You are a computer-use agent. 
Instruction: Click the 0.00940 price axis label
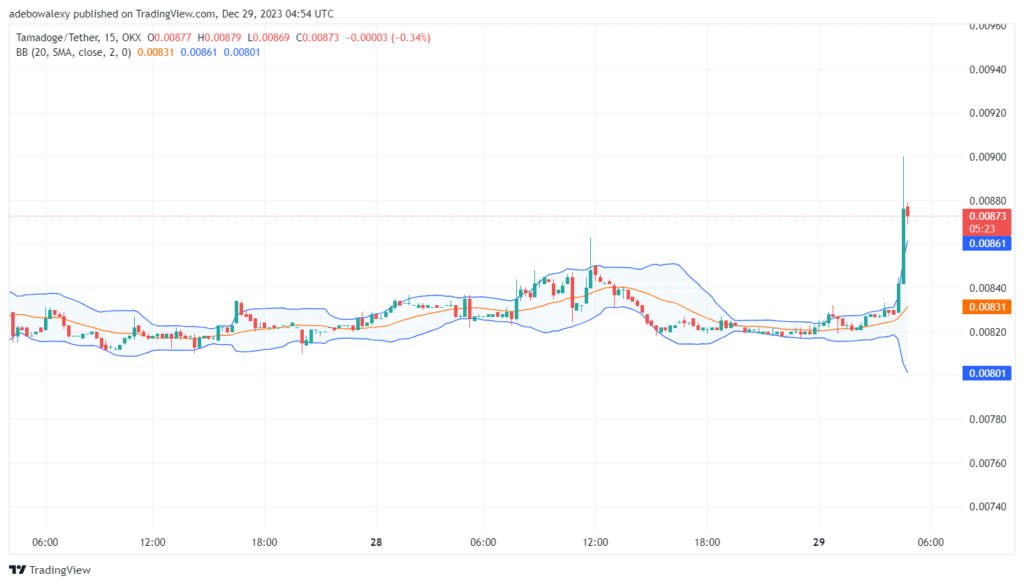(x=987, y=70)
